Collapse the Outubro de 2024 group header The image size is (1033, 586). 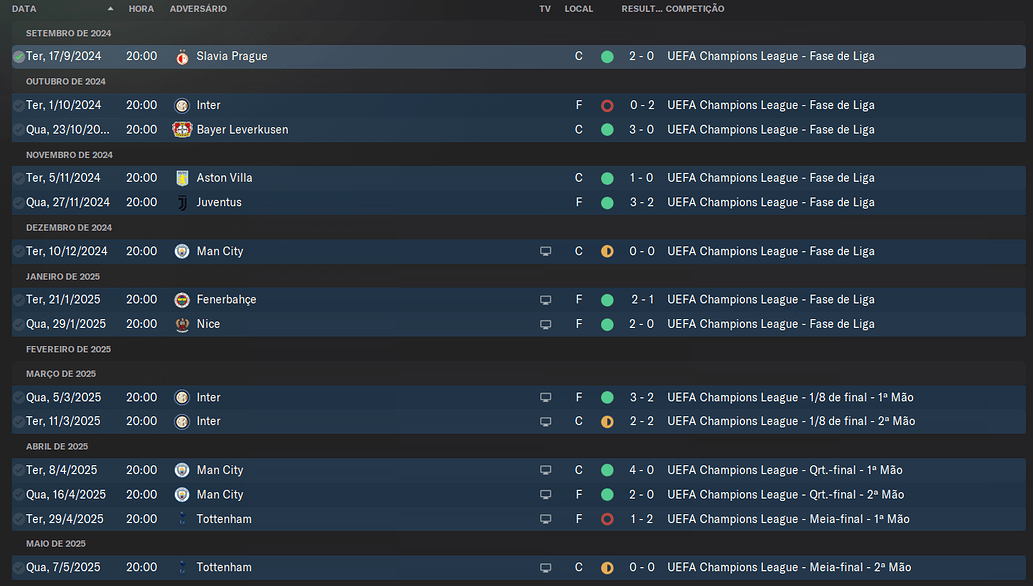tap(66, 81)
